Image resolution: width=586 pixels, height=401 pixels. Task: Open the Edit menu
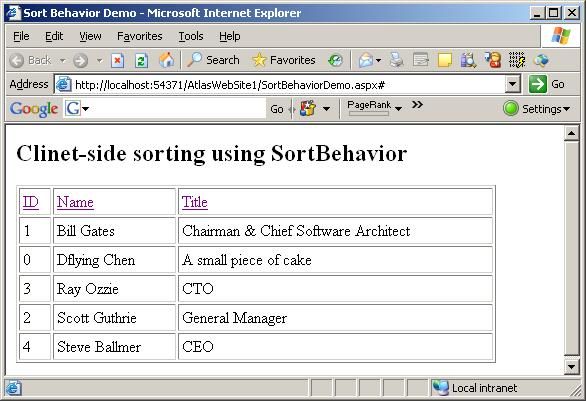click(54, 36)
